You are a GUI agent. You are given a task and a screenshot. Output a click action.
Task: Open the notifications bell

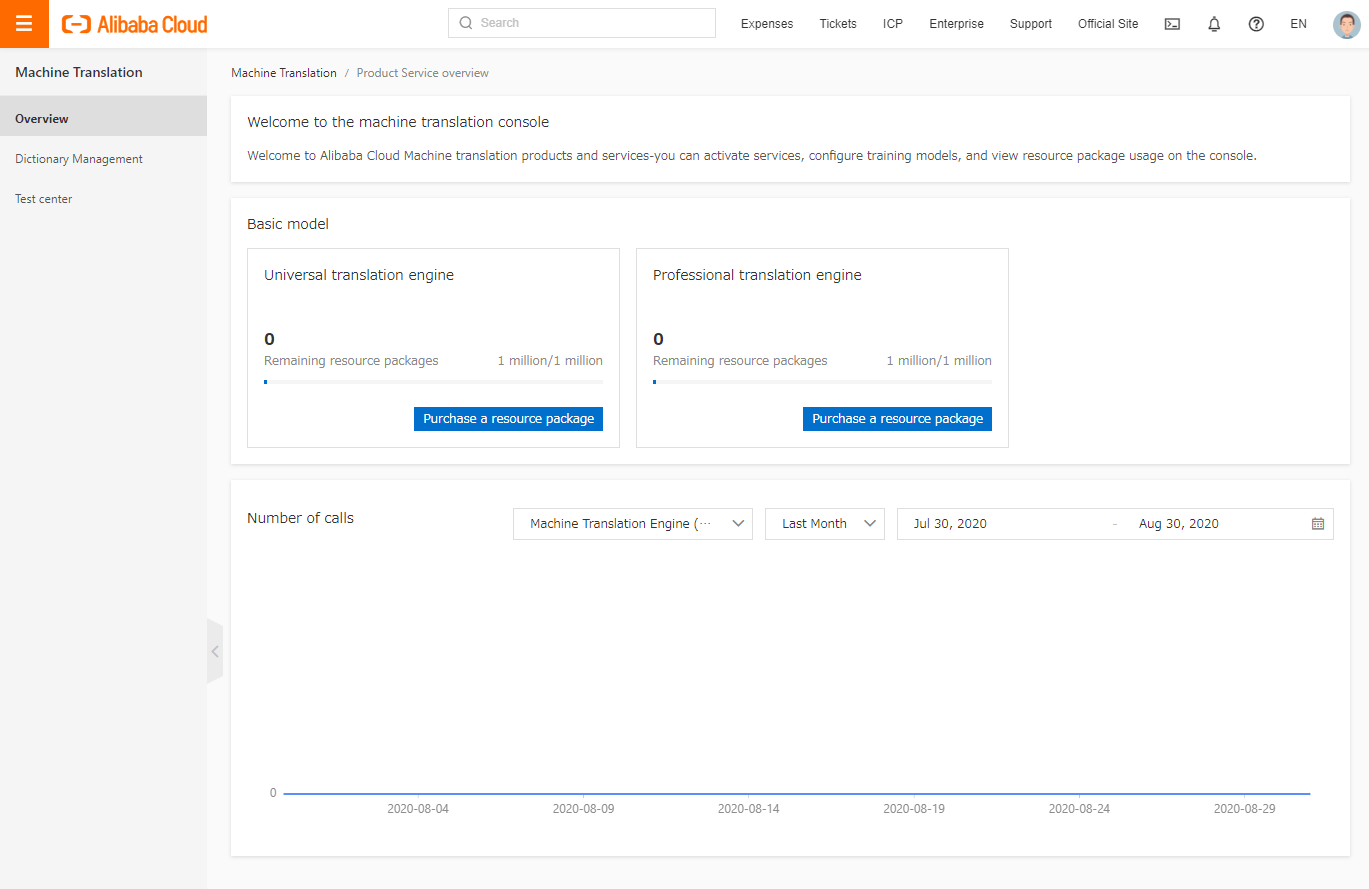1214,24
